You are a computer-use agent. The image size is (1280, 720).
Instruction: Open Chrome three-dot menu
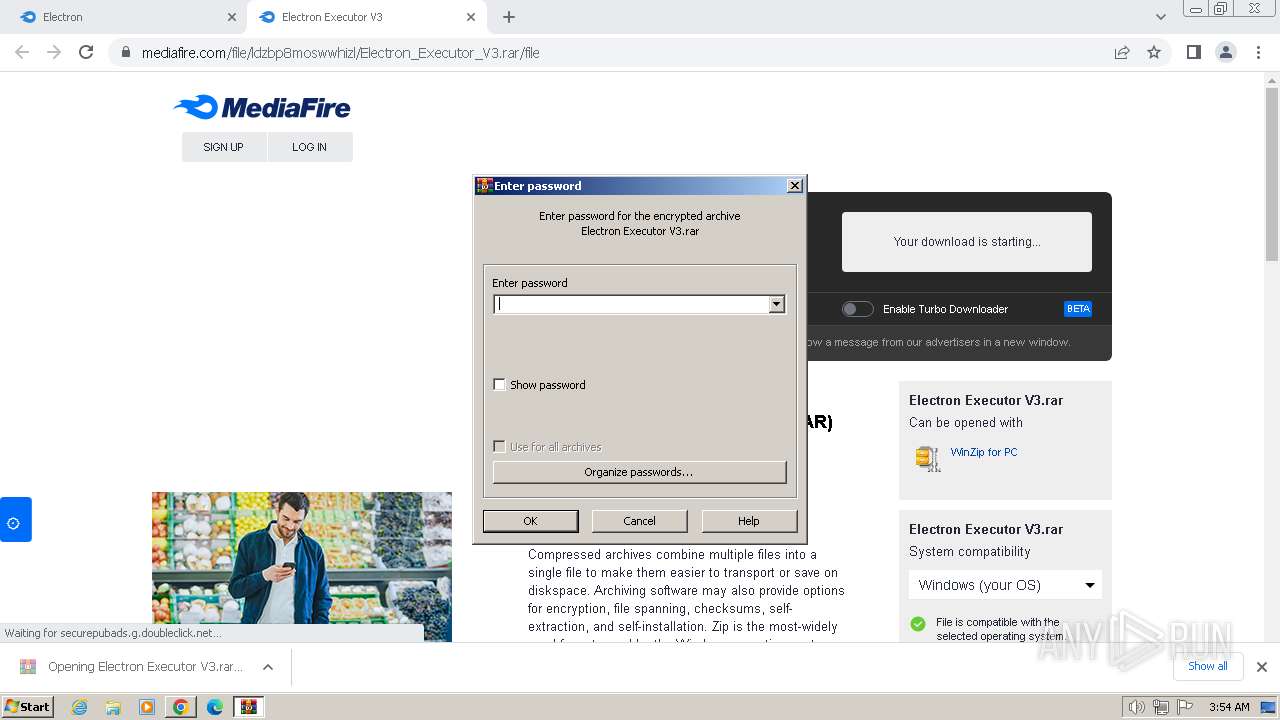[x=1258, y=52]
